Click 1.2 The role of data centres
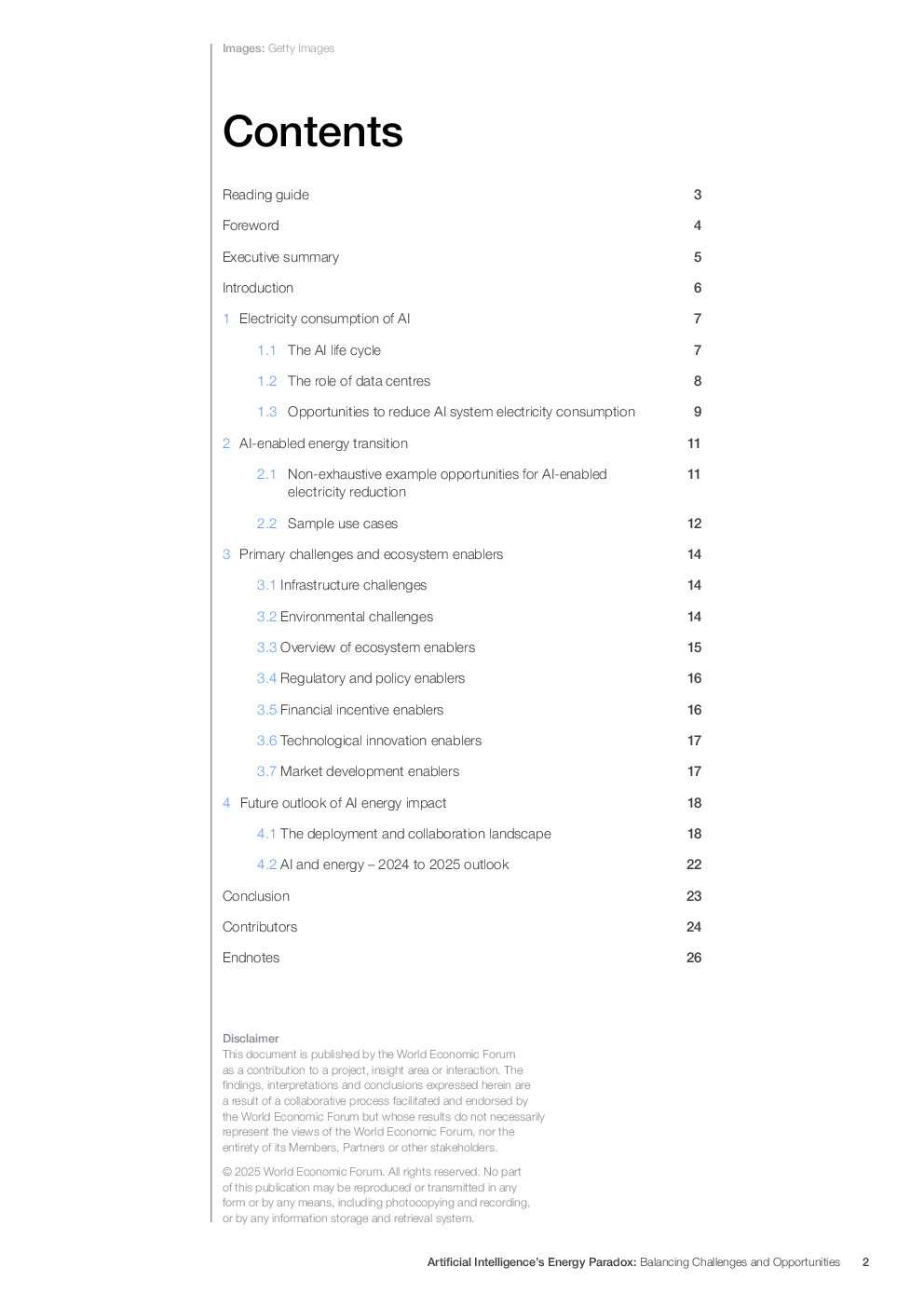The image size is (924, 1307). 359,381
